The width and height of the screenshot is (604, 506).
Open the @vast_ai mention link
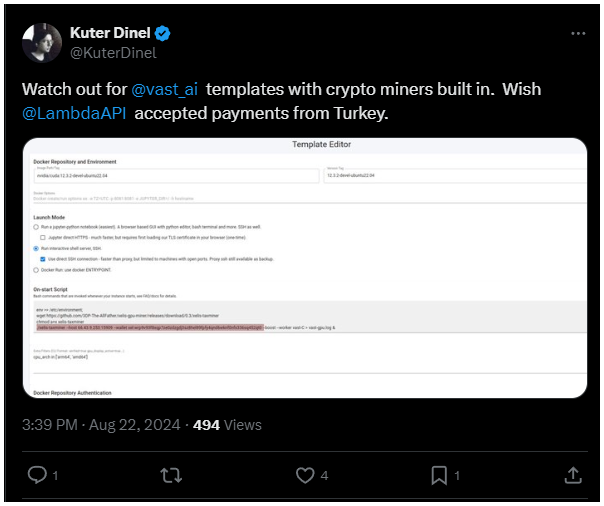tap(164, 89)
